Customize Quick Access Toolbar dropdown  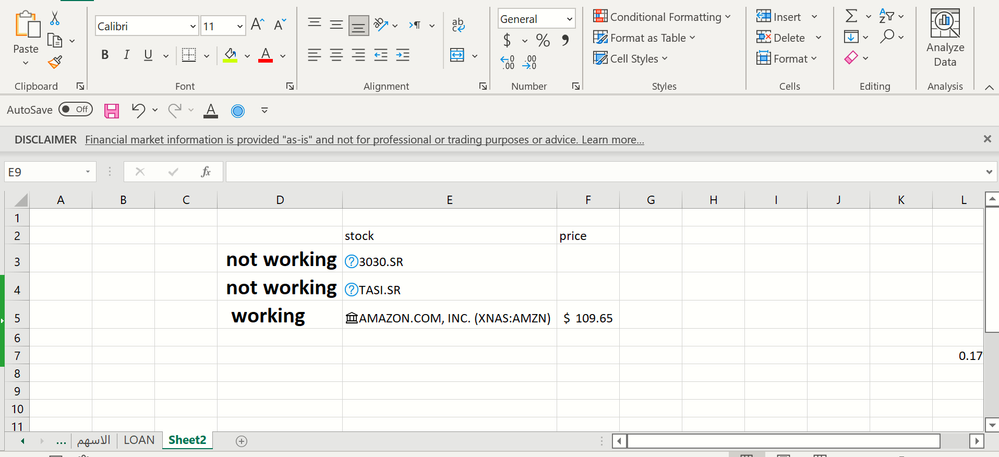tap(264, 110)
